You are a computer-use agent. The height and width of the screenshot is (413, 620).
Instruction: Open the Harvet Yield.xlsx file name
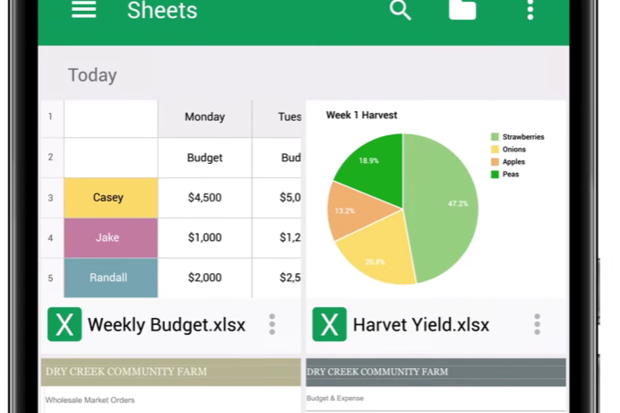pos(421,325)
